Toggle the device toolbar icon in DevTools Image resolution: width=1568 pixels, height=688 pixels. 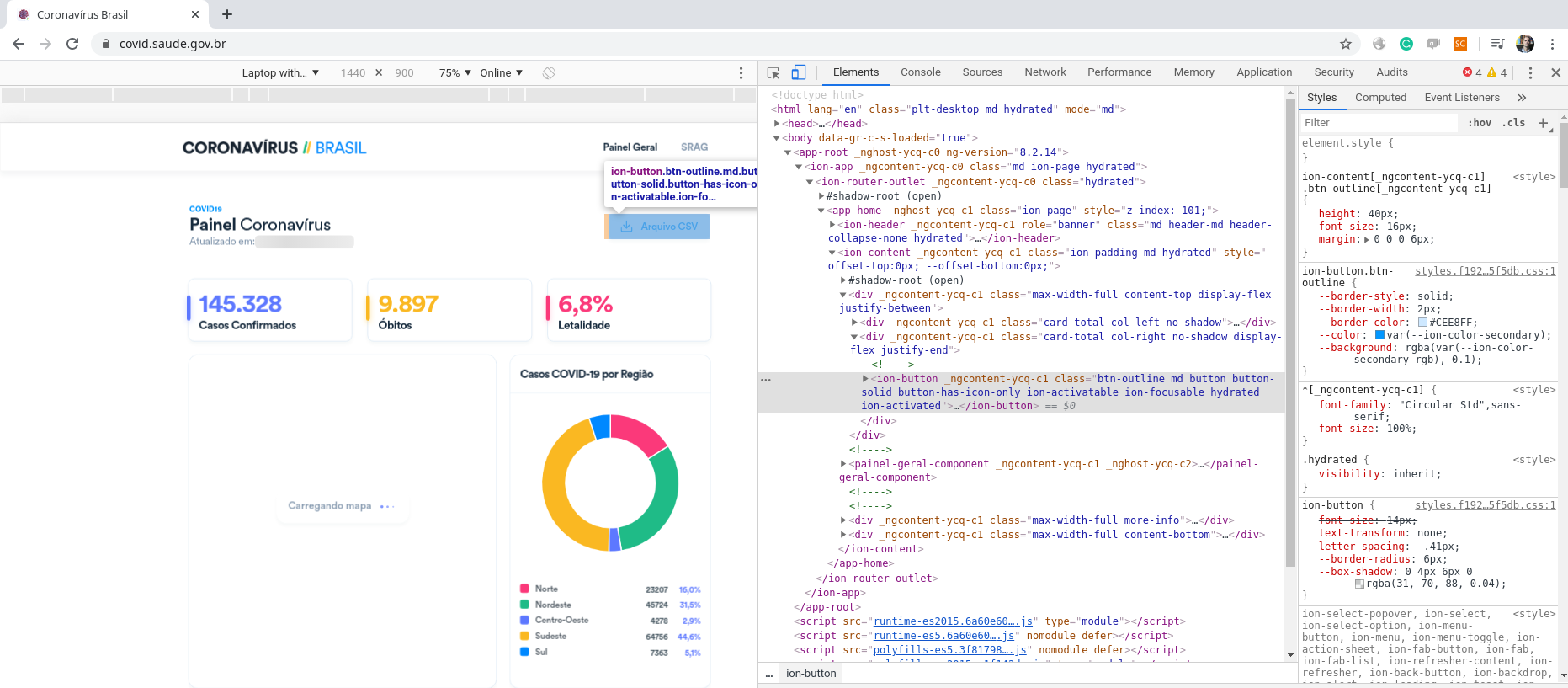(x=798, y=73)
